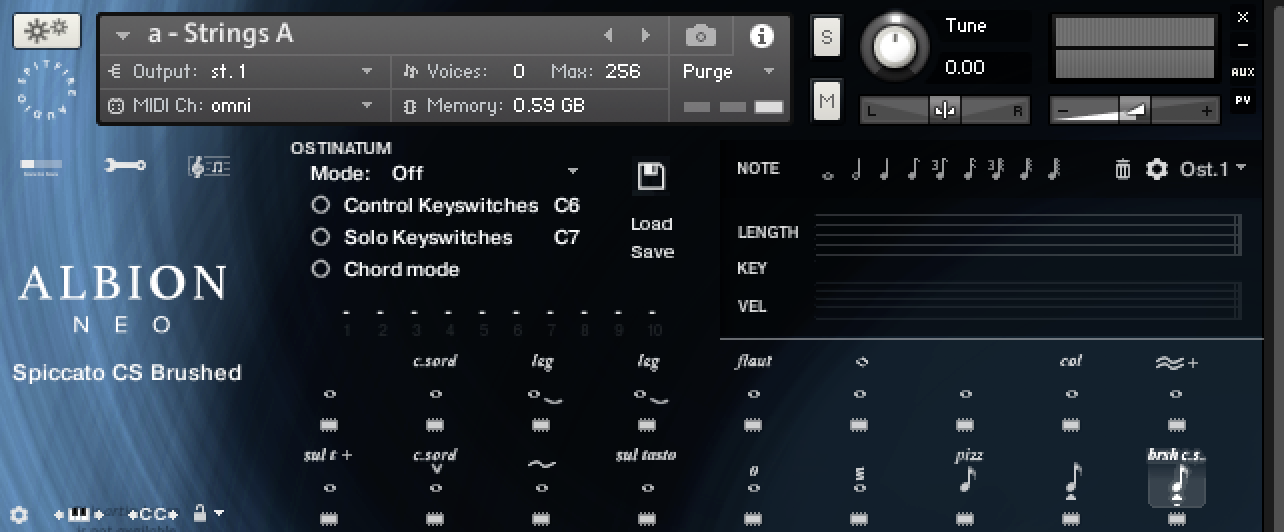Toggle the M mute button

pos(827,102)
